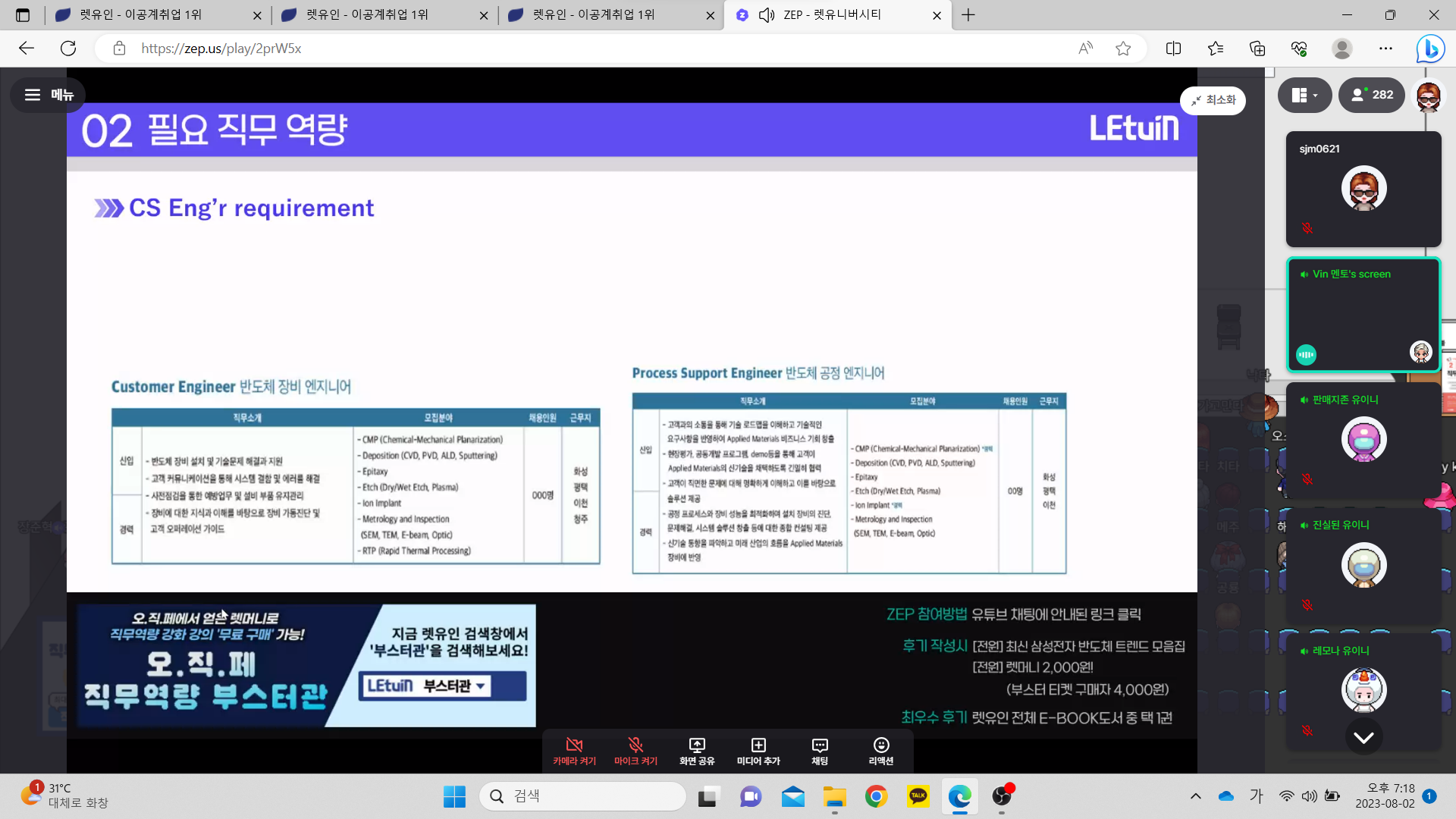Viewport: 1456px width, 819px height.
Task: Click the split screen icon in browser toolbar
Action: (x=1173, y=49)
